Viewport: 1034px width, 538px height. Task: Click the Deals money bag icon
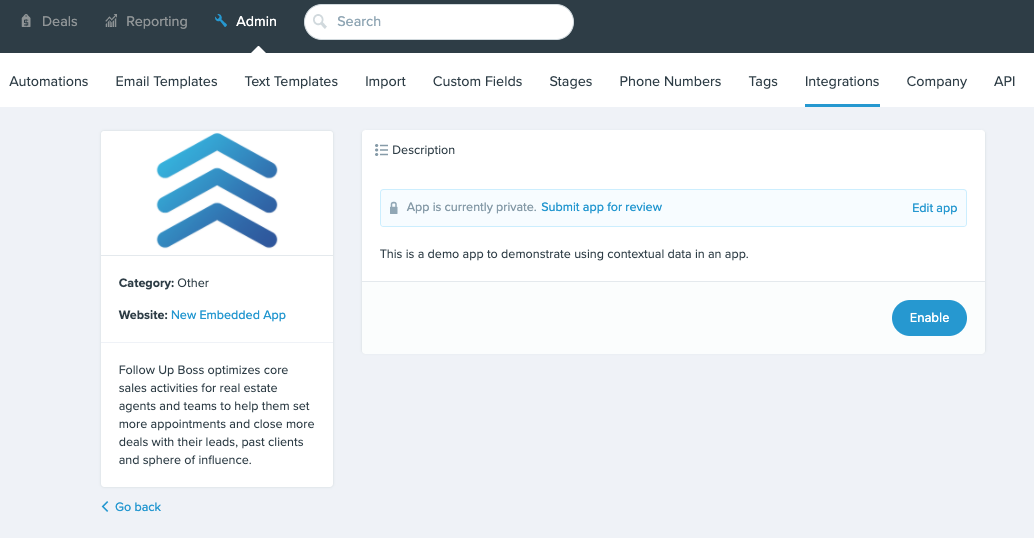click(x=26, y=21)
